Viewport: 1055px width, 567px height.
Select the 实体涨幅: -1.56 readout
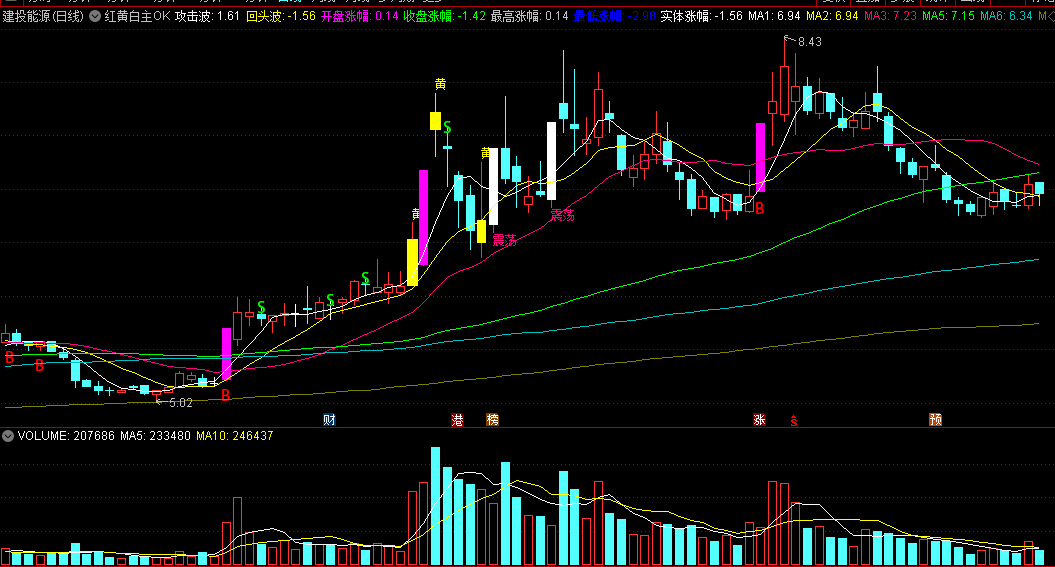click(702, 15)
